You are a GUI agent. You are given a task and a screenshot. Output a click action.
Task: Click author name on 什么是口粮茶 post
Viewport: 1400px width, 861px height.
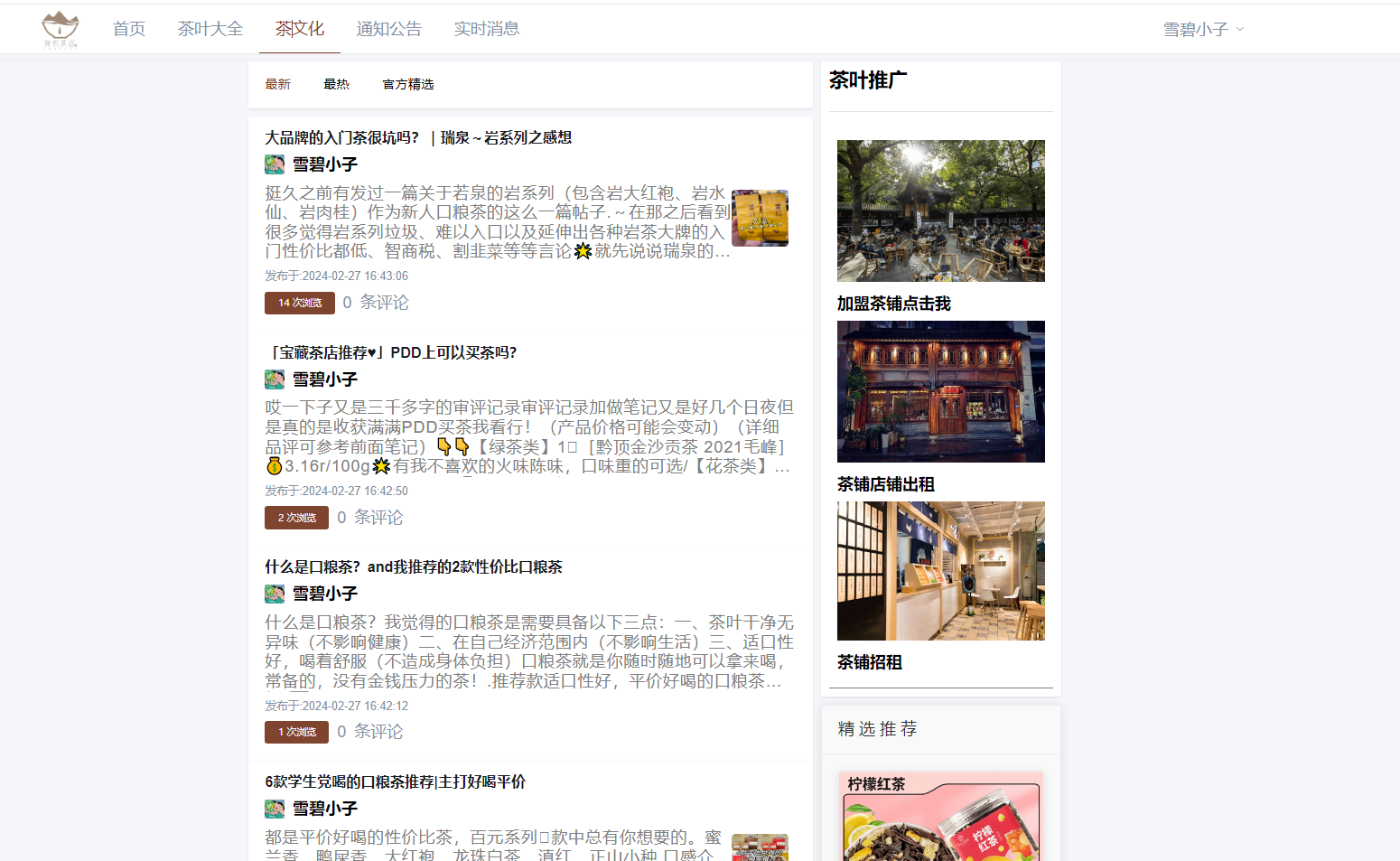[325, 594]
